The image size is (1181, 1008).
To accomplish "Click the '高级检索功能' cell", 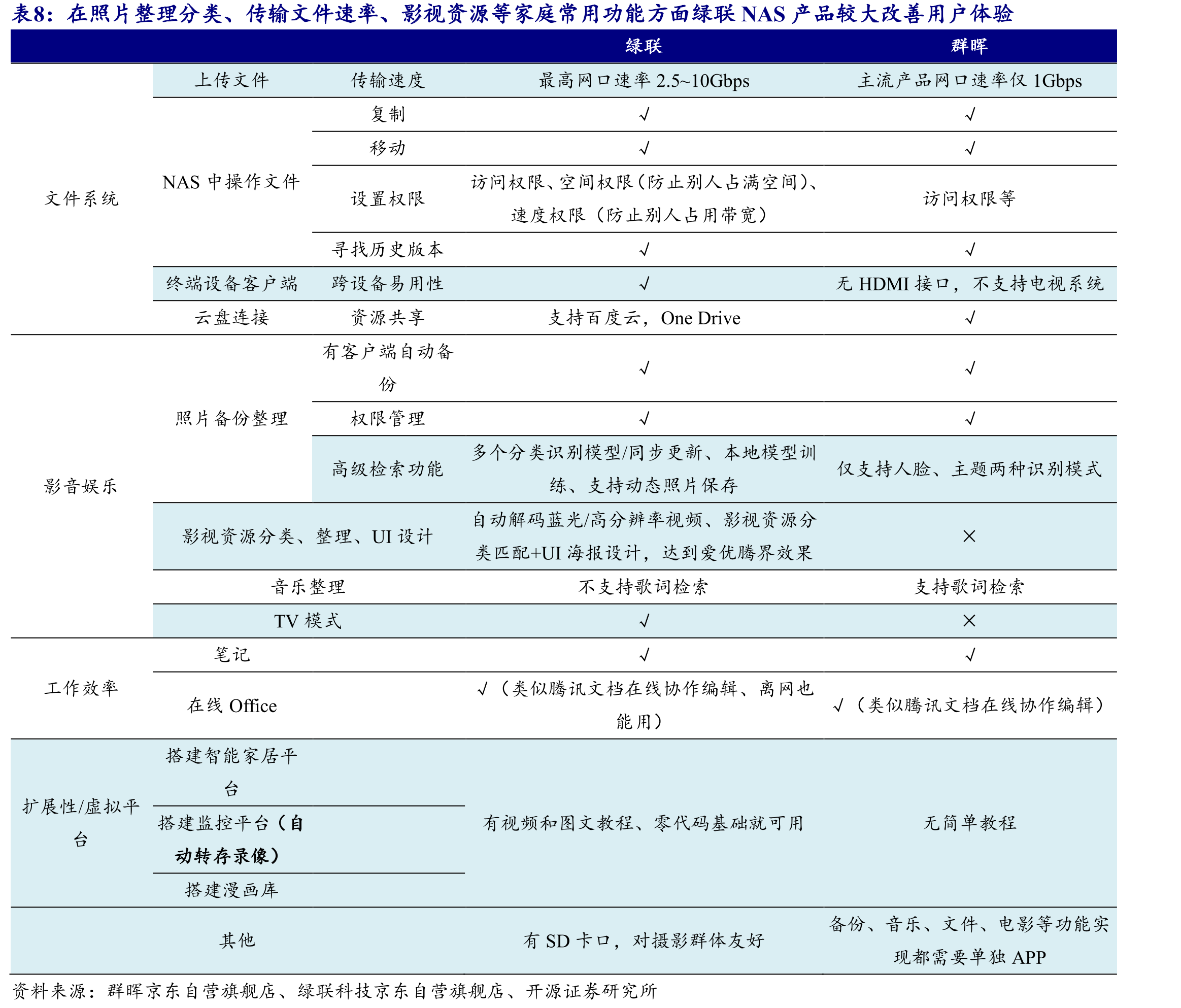I will (x=388, y=469).
